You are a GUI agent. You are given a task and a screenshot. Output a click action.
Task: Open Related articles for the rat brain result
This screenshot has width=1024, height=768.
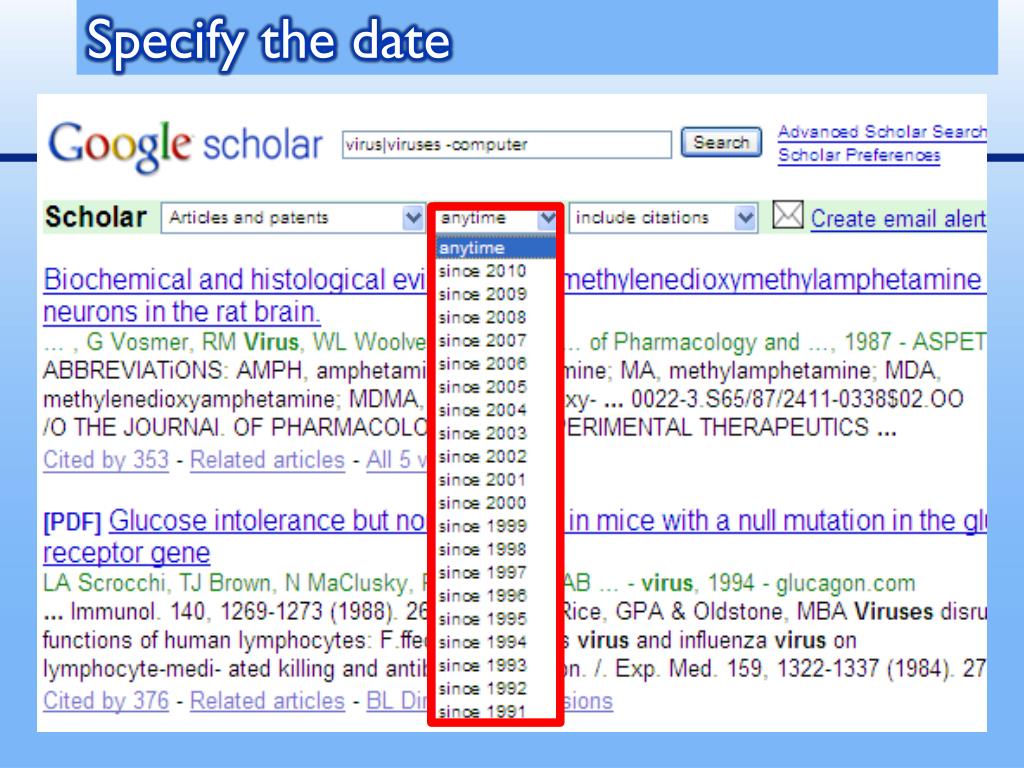pos(267,460)
